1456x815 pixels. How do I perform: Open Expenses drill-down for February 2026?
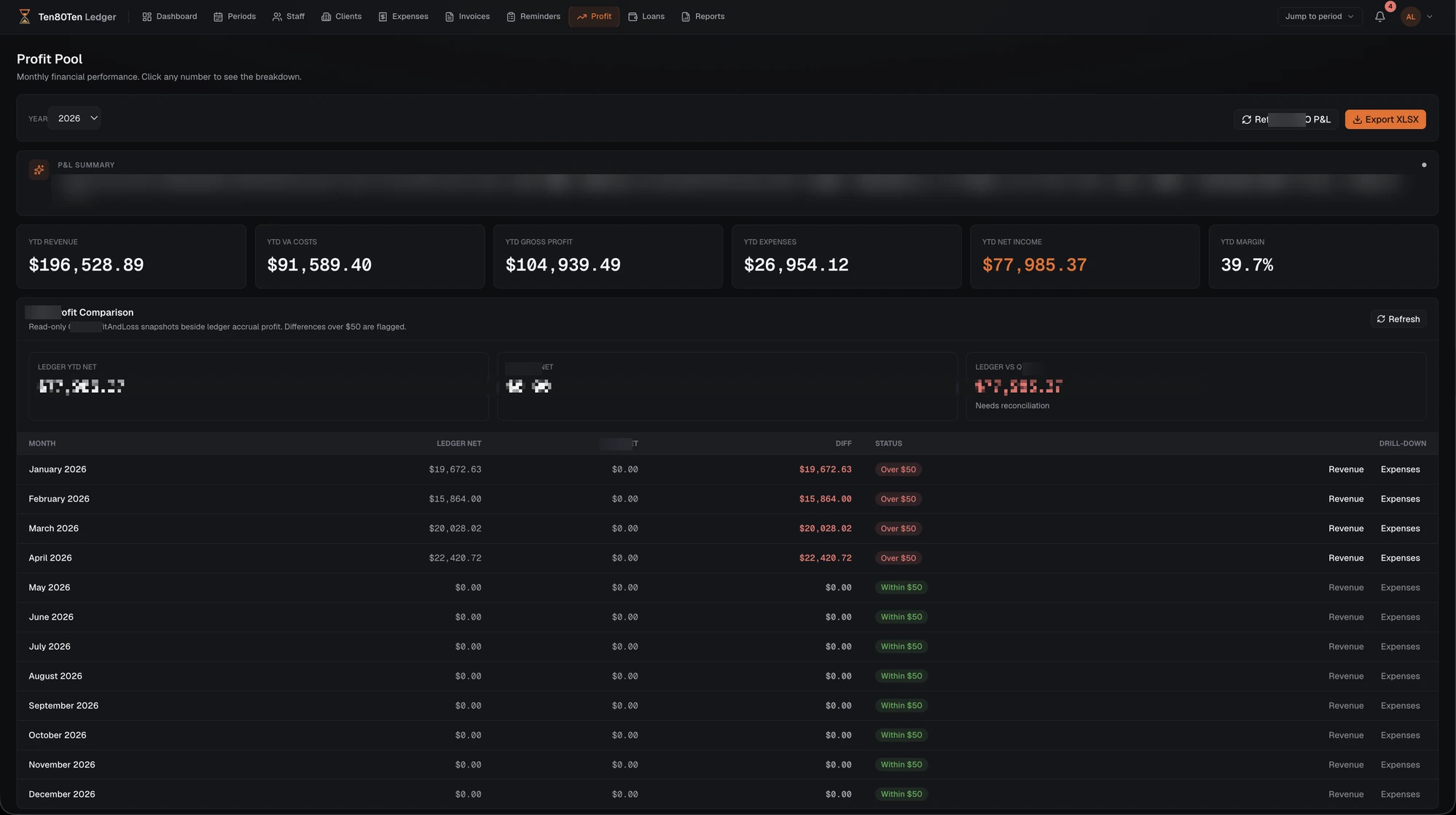point(1400,499)
